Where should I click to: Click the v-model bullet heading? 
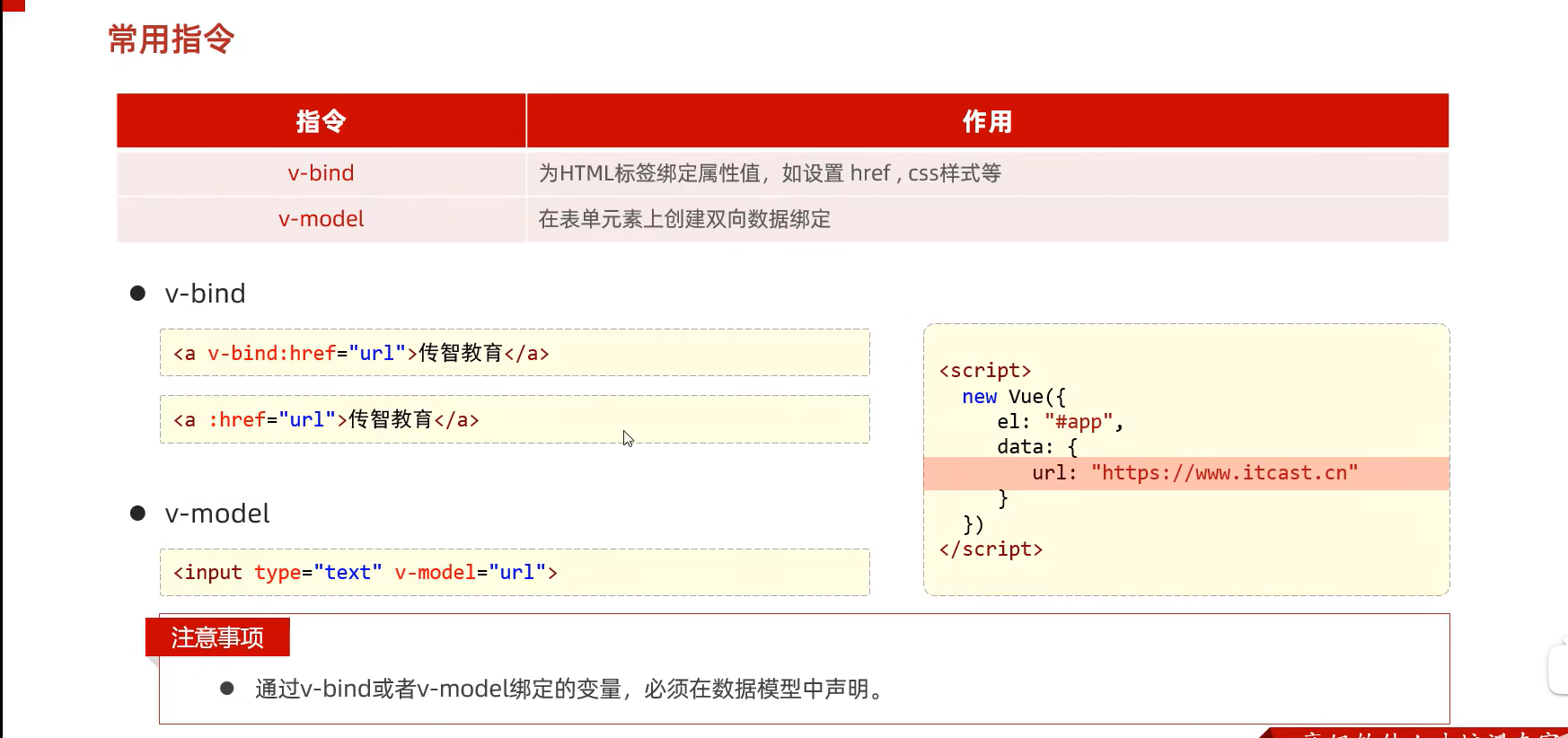click(216, 514)
